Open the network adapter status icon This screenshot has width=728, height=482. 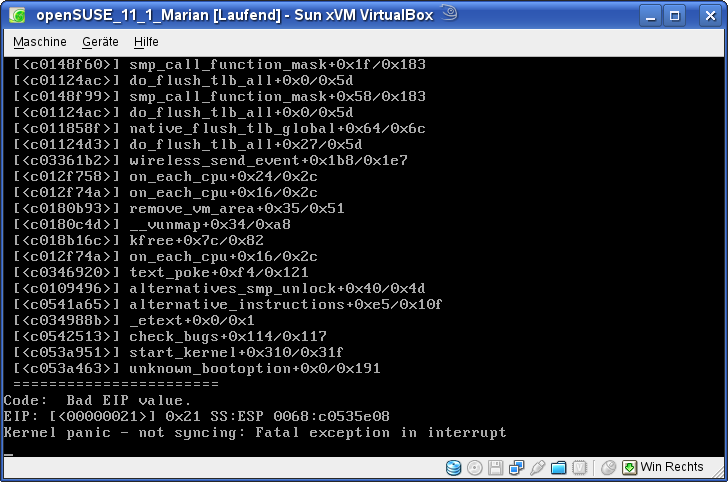click(517, 467)
